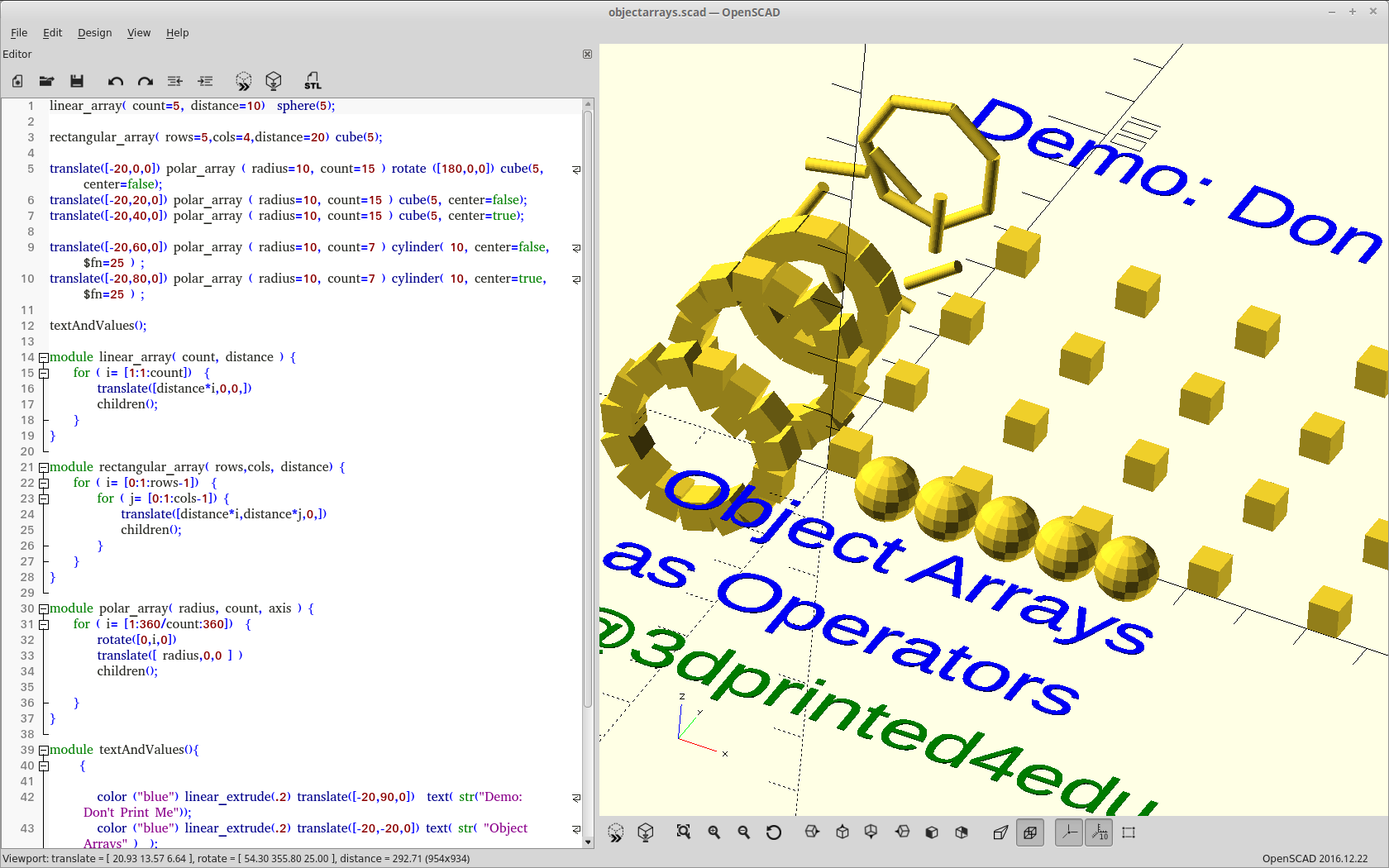Screen dimensions: 1389x868
Task: Indent the selected code lines
Action: point(205,81)
